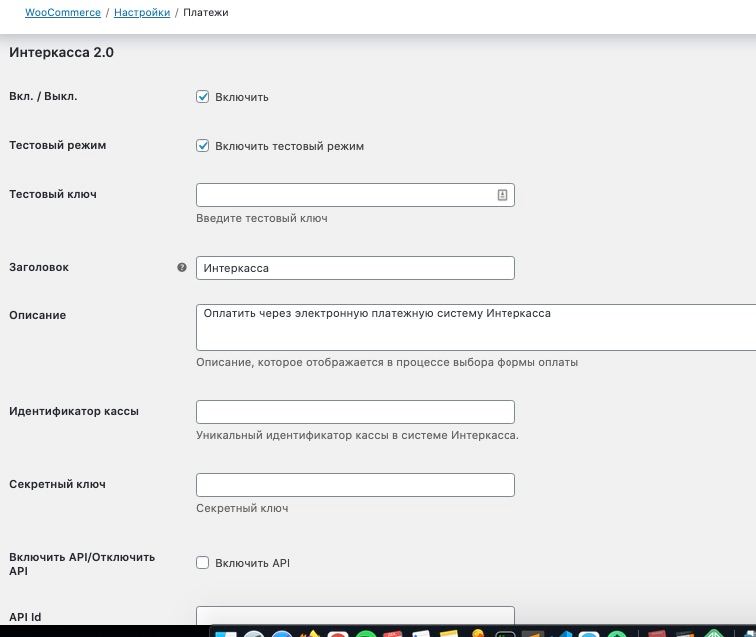Click the Заголовок row label
This screenshot has height=637, width=756.
[x=39, y=267]
